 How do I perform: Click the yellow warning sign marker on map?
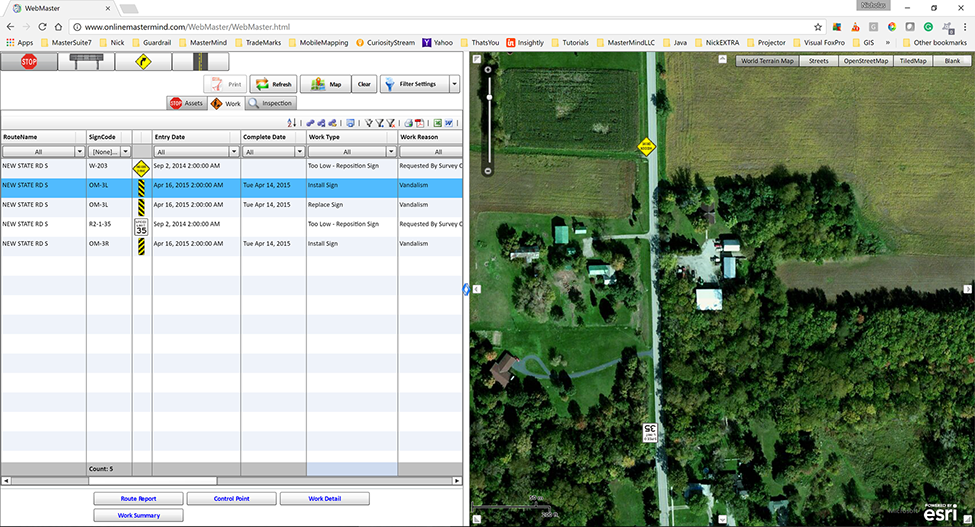[646, 146]
